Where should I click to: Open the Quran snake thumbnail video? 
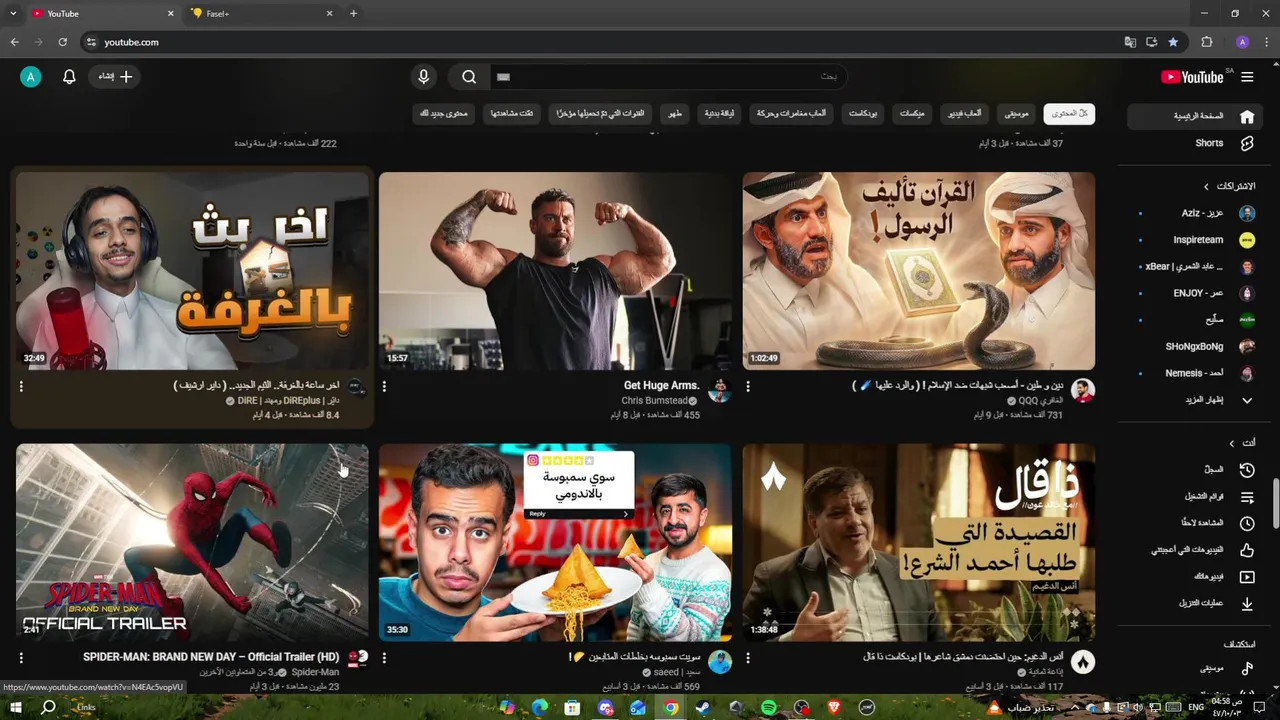click(919, 271)
